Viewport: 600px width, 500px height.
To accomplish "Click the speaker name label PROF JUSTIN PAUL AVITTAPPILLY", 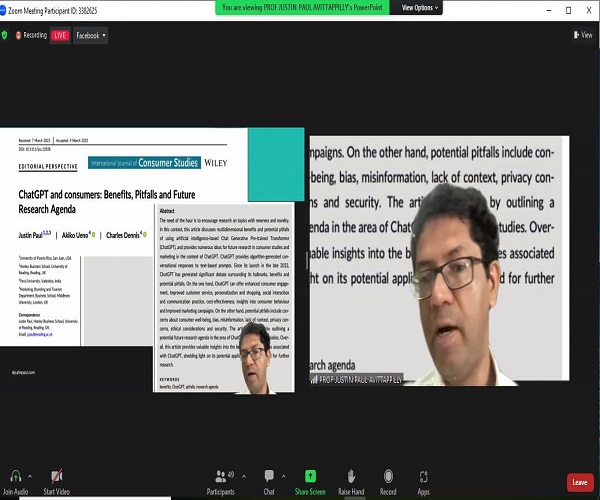I will 357,379.
